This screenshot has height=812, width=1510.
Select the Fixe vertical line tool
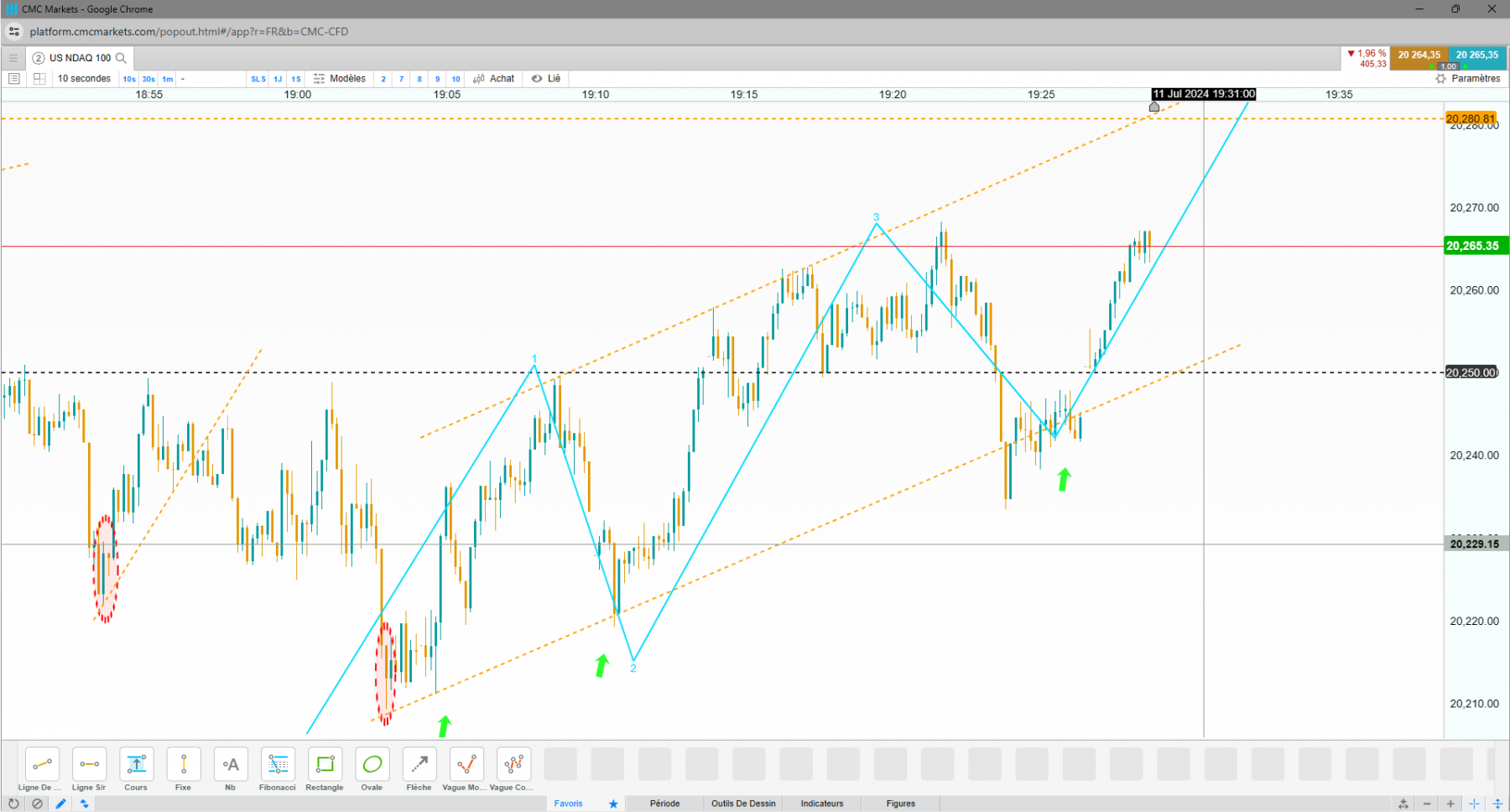[x=183, y=764]
